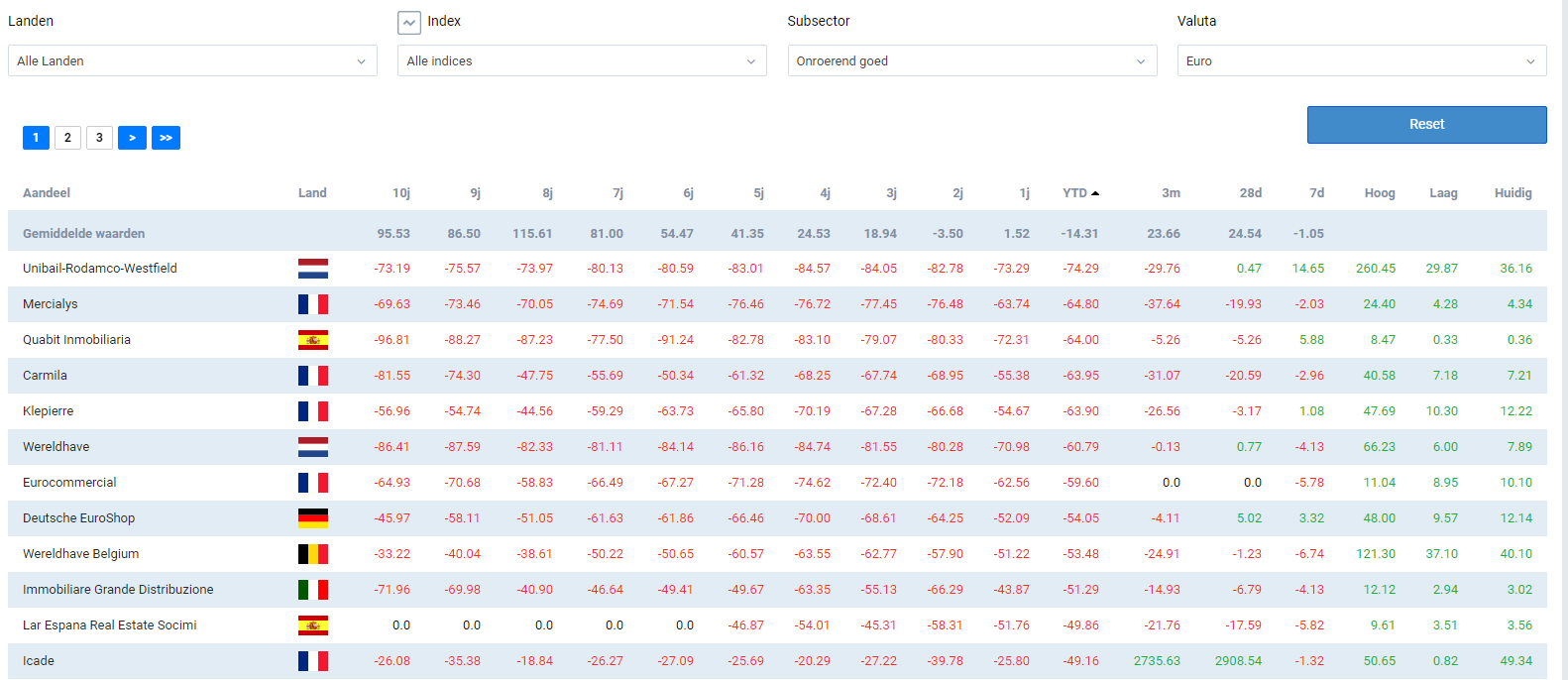Click the Dutch flag in Wereldhave row
Image resolution: width=1568 pixels, height=680 pixels.
[313, 447]
